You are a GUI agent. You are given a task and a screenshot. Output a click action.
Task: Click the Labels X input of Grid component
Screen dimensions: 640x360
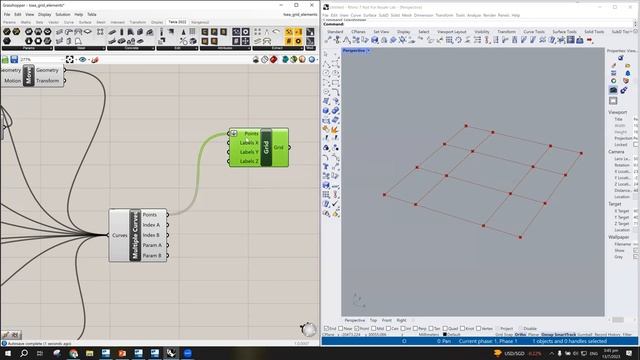click(249, 143)
